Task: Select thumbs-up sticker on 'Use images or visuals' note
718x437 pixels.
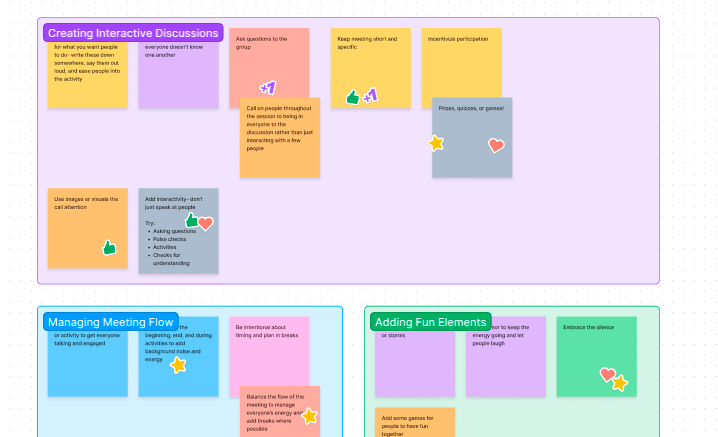Action: (x=109, y=248)
